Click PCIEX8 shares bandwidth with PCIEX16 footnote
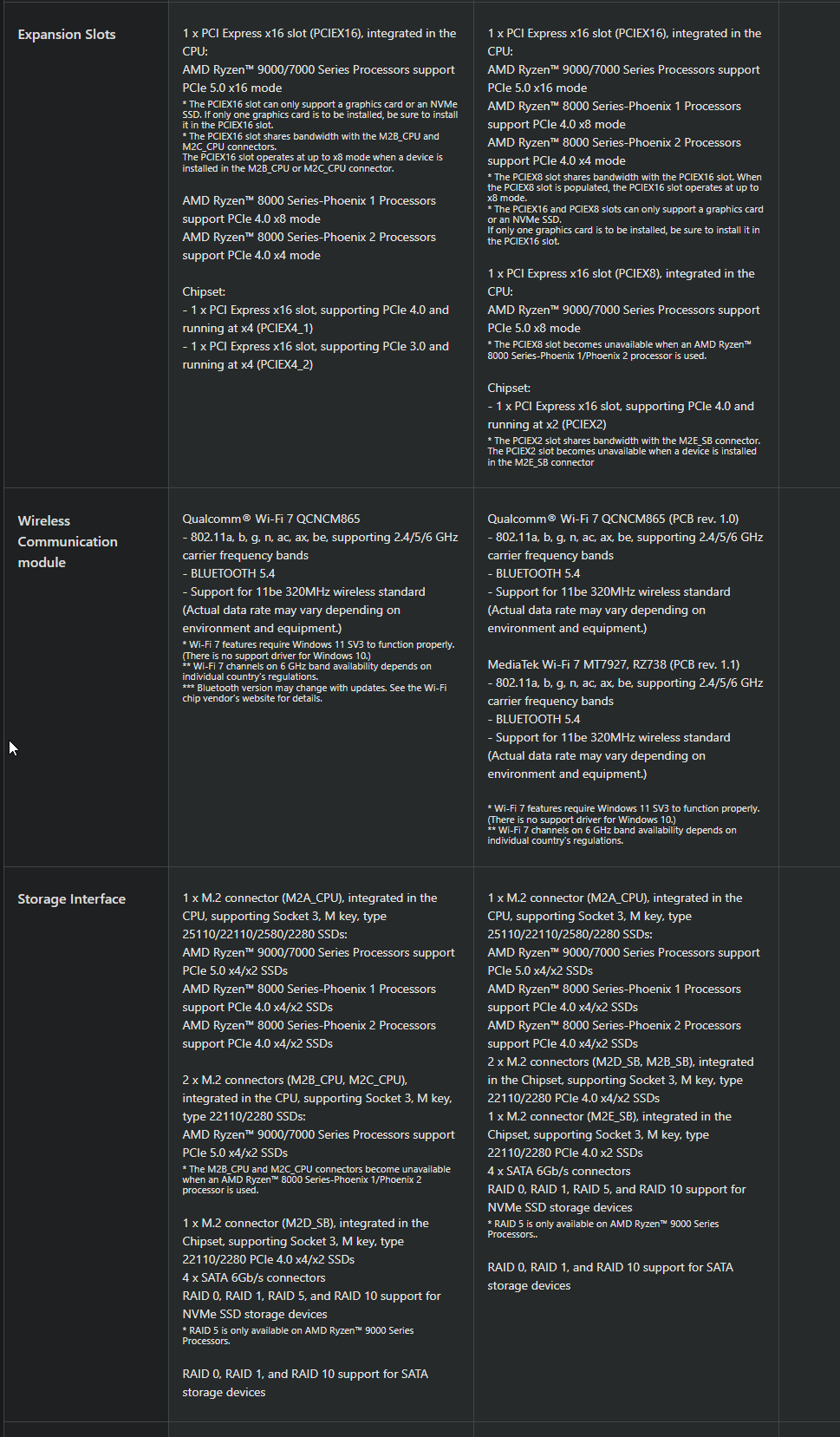Screen dimensions: 840x1437 pos(624,187)
